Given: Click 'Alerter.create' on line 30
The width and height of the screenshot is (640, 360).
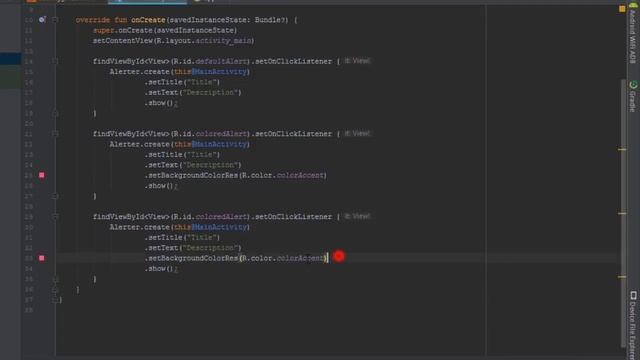Looking at the screenshot, I should click(139, 227).
